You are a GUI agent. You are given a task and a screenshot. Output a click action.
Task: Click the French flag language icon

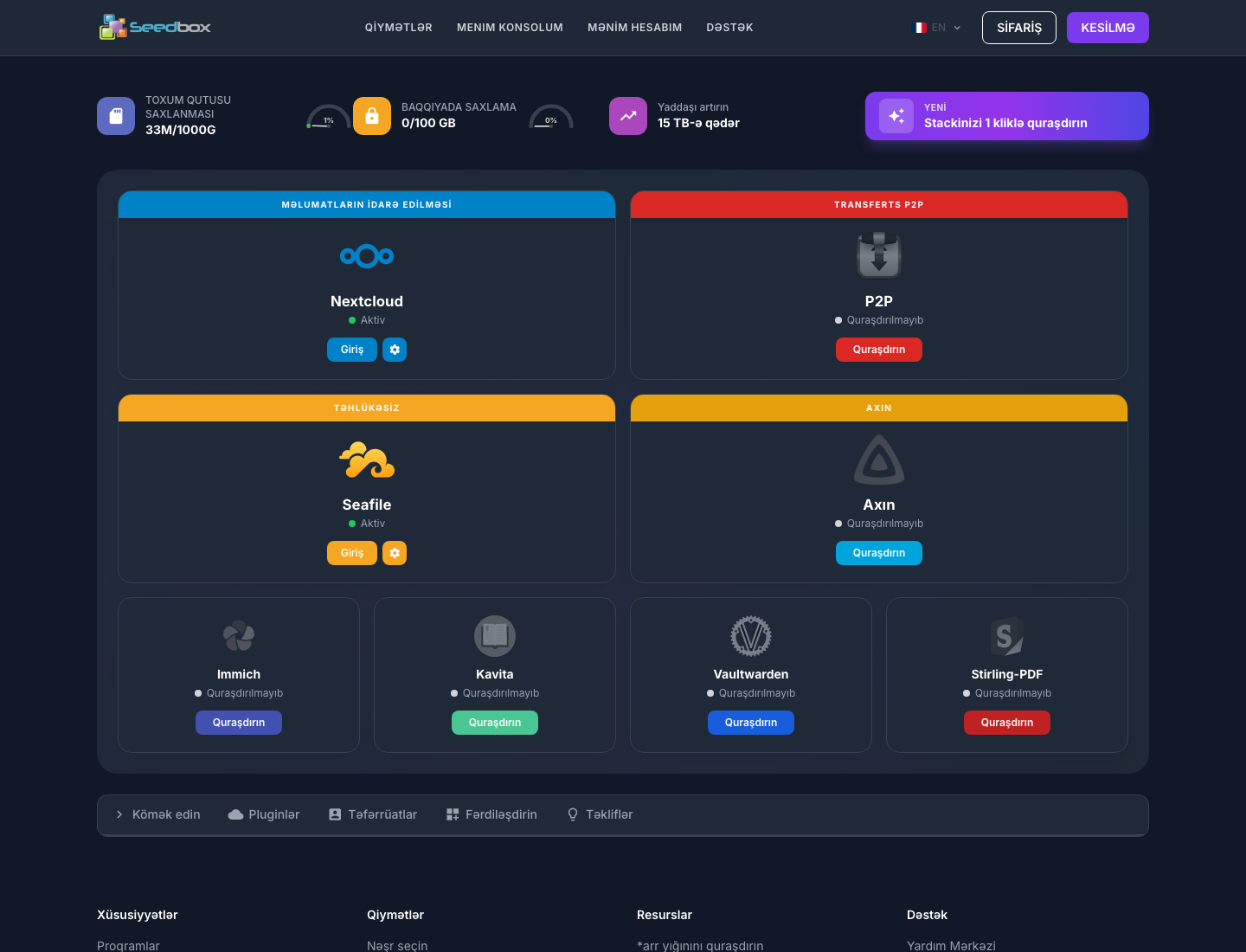[921, 28]
